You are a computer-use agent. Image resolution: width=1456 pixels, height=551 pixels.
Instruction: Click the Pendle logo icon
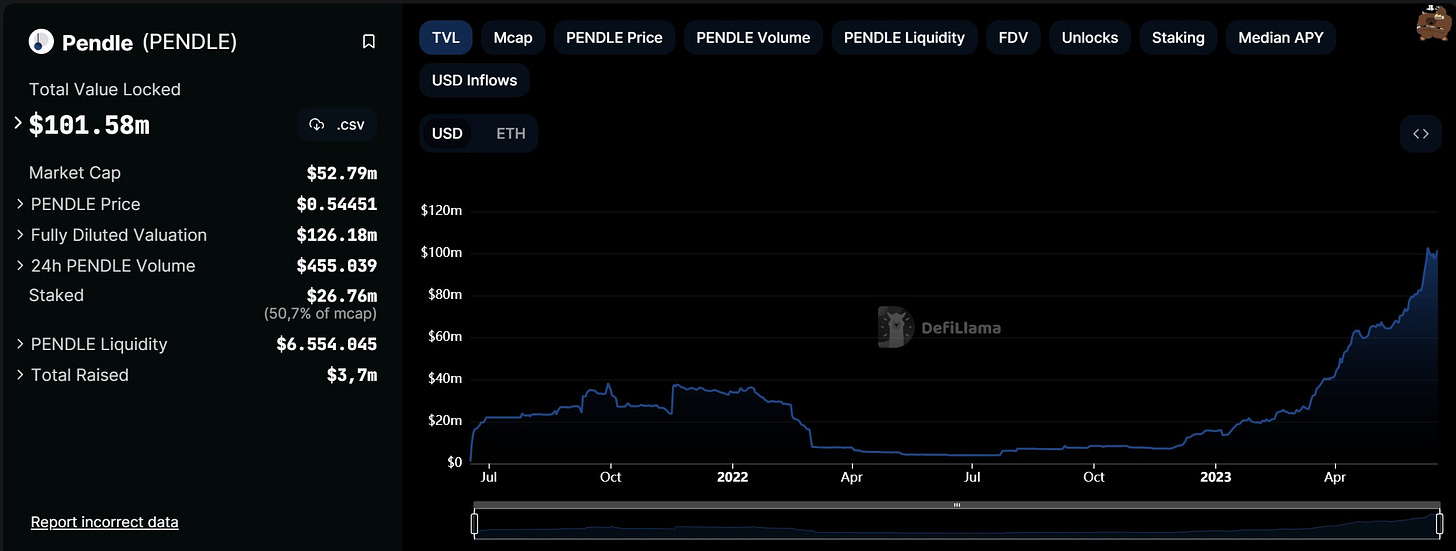point(41,42)
